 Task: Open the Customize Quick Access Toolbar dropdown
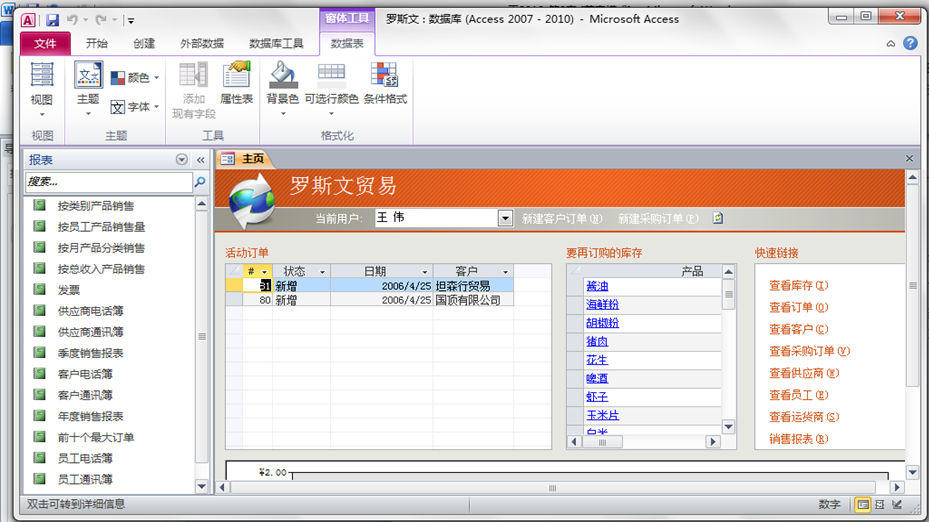tap(131, 21)
